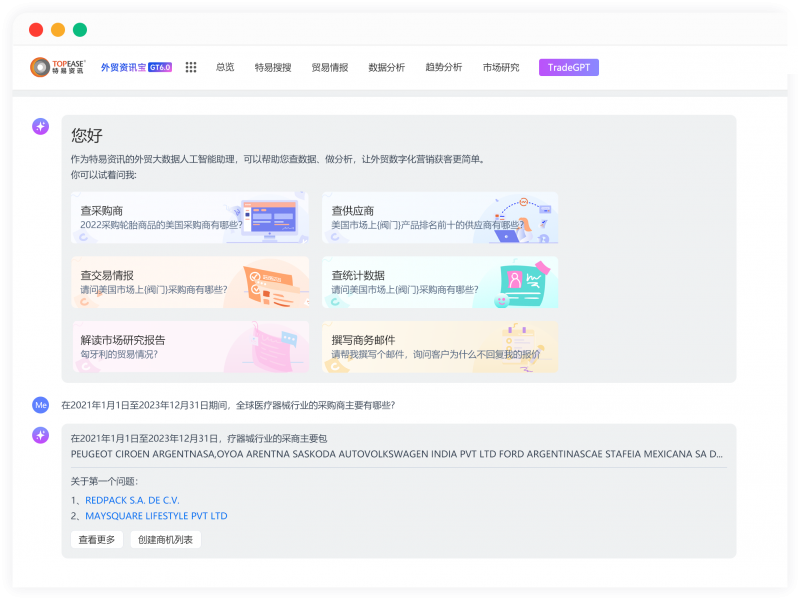Click the TOPEASE logo icon
This screenshot has width=800, height=600.
(40, 66)
